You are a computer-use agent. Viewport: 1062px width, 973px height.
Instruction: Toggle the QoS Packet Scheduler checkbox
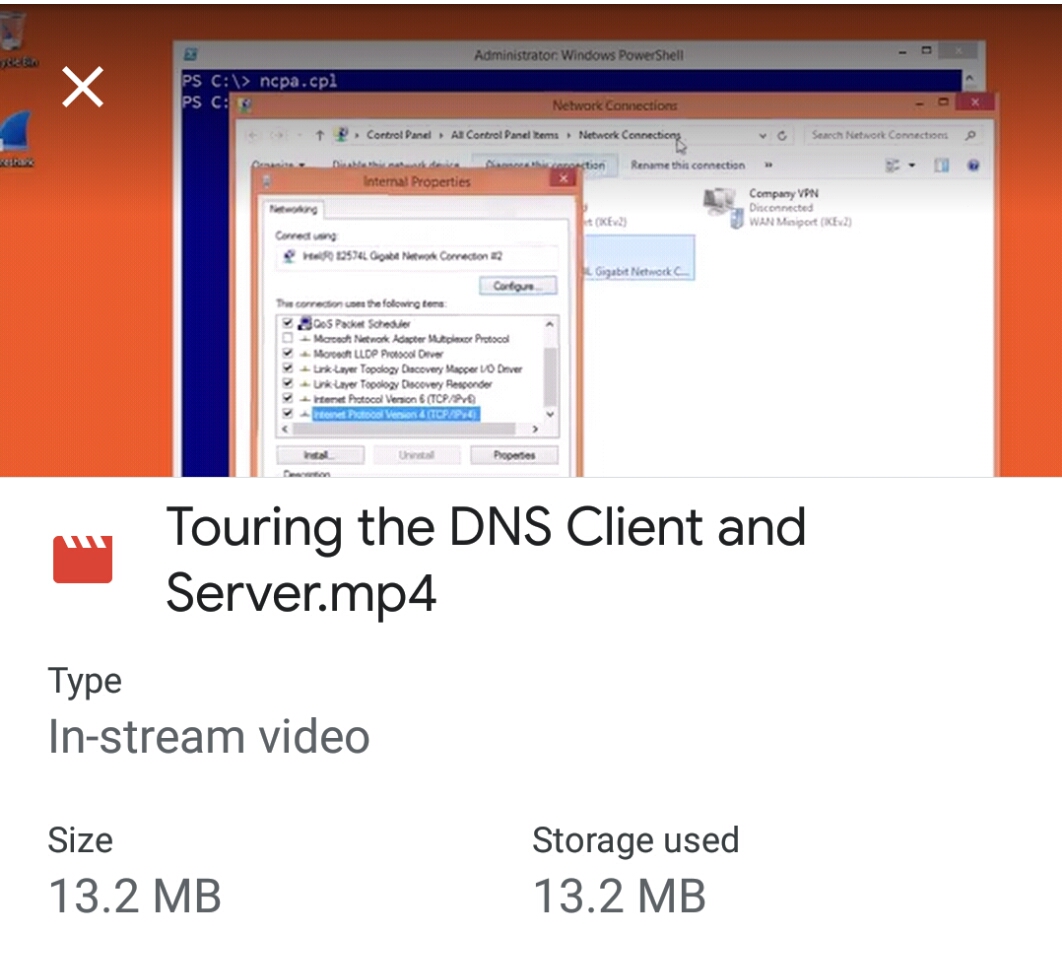[287, 324]
